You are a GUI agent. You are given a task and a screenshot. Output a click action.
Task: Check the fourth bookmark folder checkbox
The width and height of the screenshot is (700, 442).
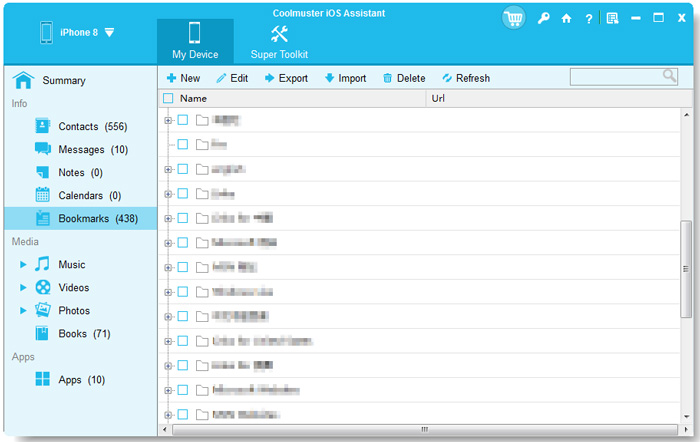click(x=183, y=193)
